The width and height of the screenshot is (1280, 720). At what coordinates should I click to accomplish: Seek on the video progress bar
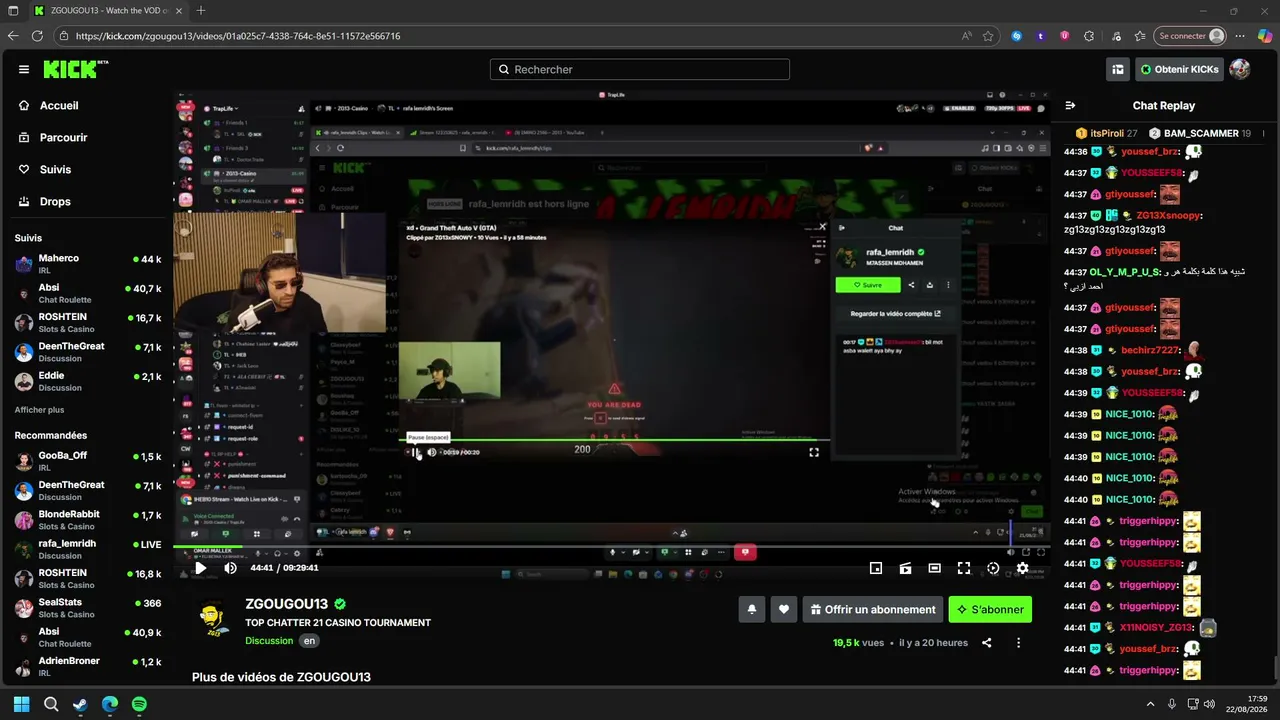pos(612,547)
